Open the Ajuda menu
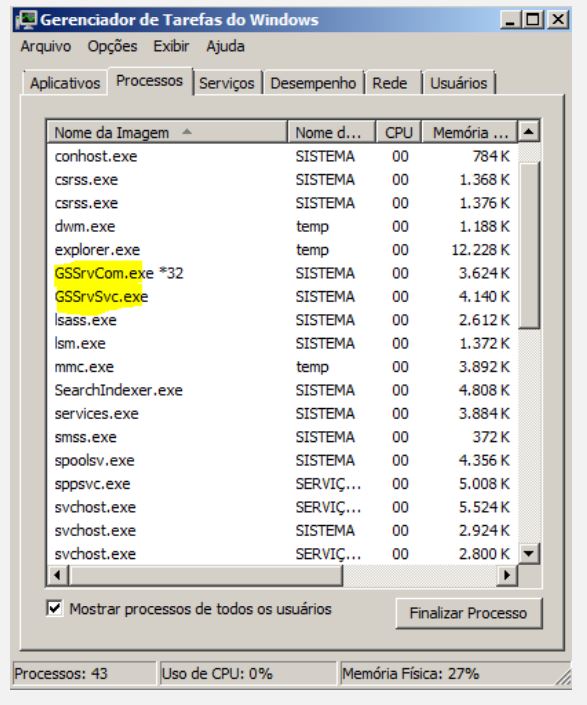 [x=225, y=46]
